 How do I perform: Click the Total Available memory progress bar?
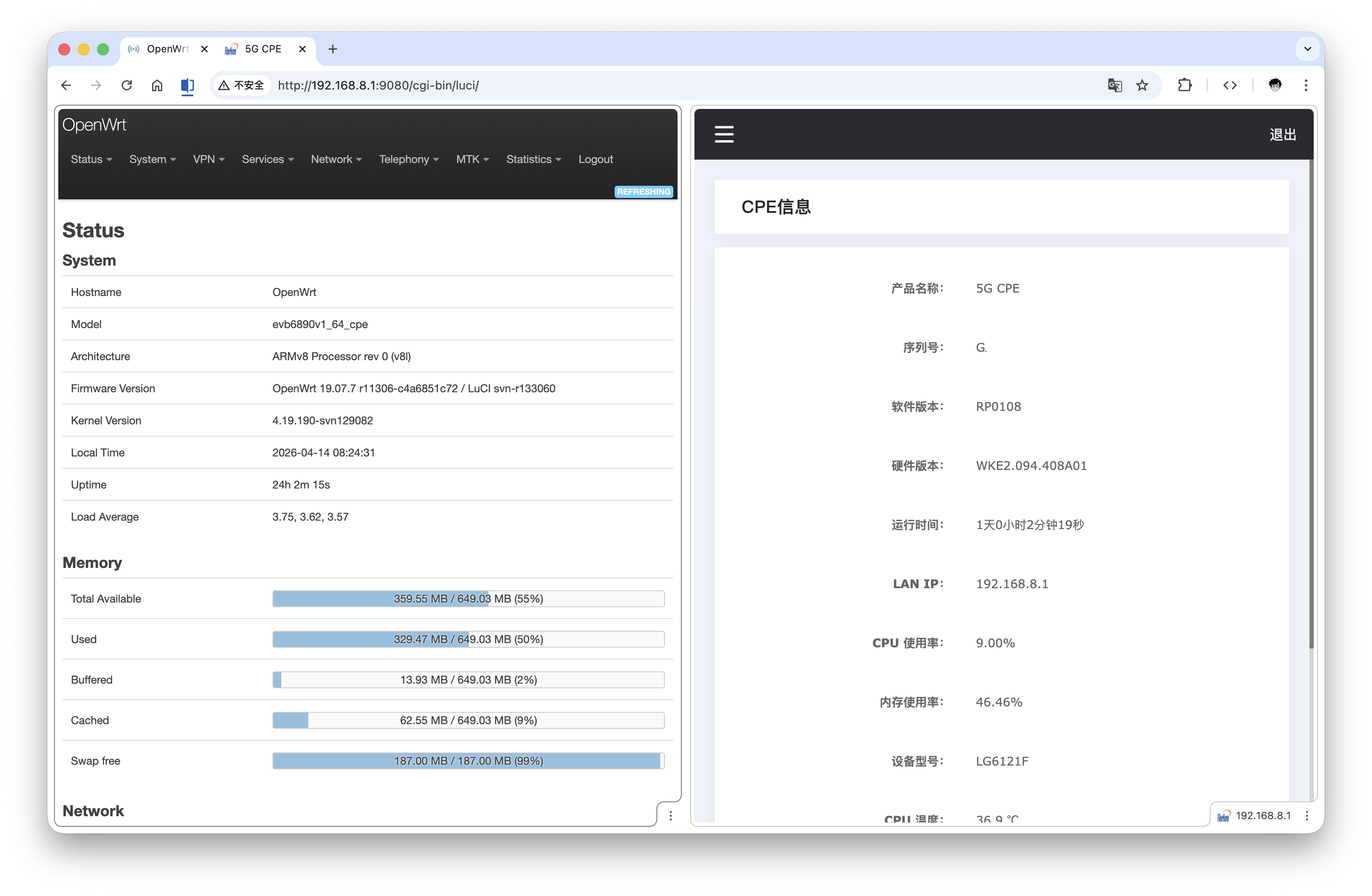click(x=468, y=599)
